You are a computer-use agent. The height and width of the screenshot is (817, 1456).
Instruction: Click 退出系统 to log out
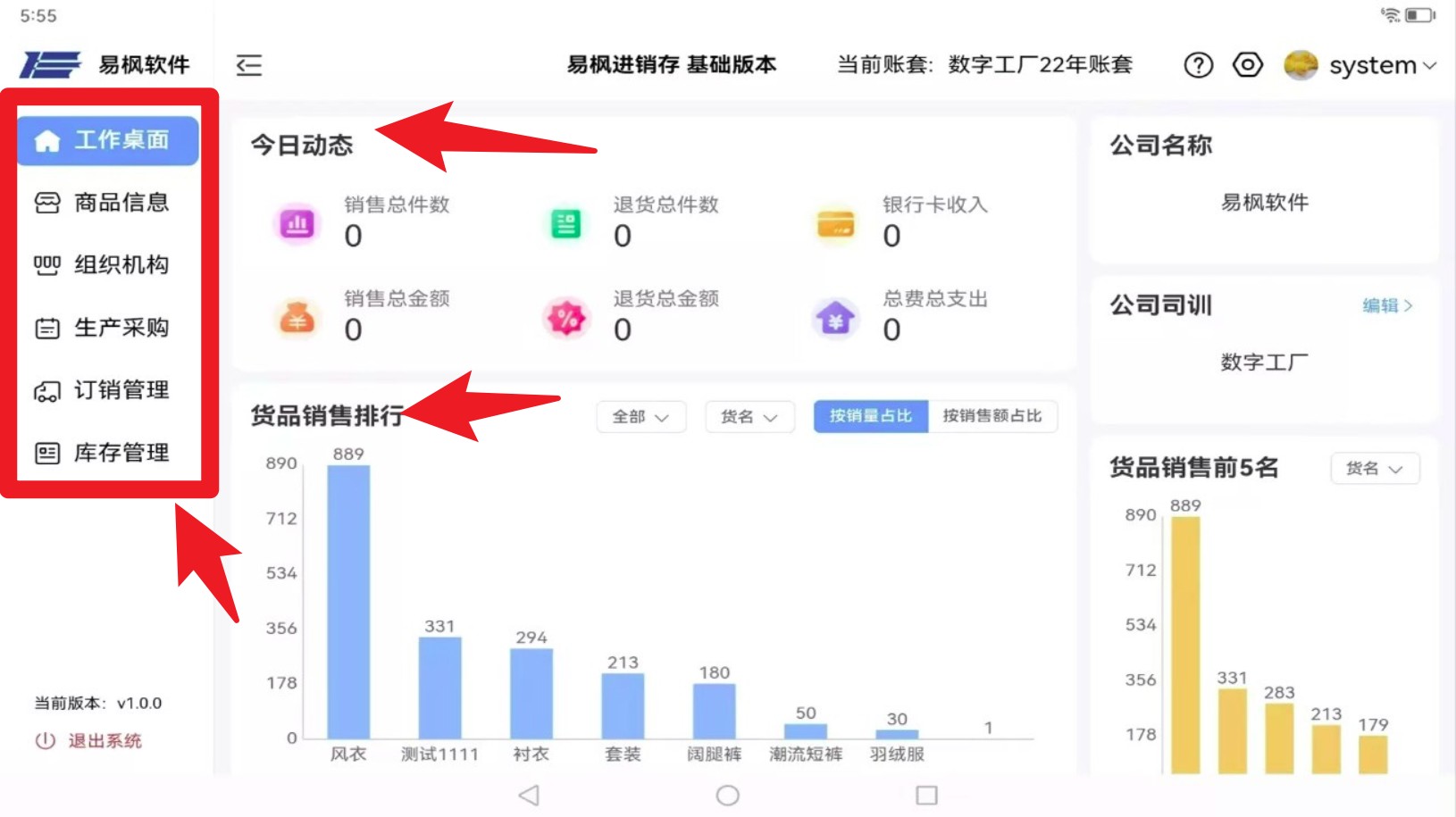105,741
